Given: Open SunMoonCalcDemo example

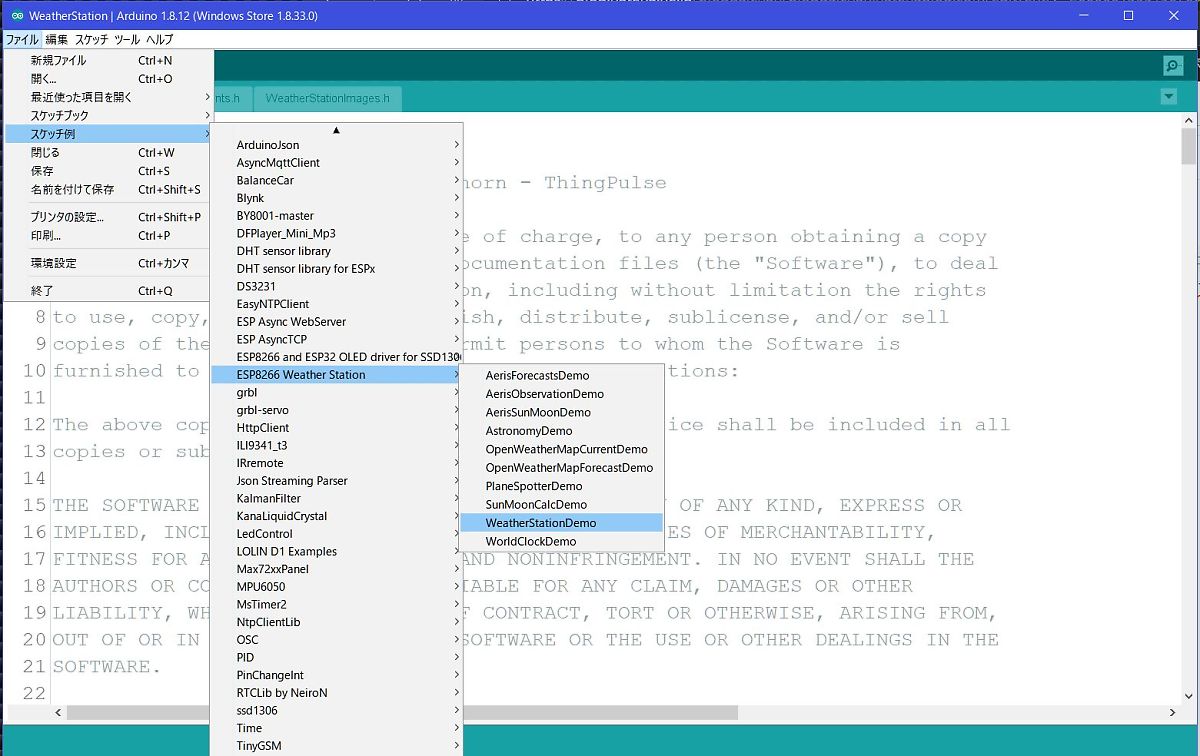Looking at the screenshot, I should [561, 504].
